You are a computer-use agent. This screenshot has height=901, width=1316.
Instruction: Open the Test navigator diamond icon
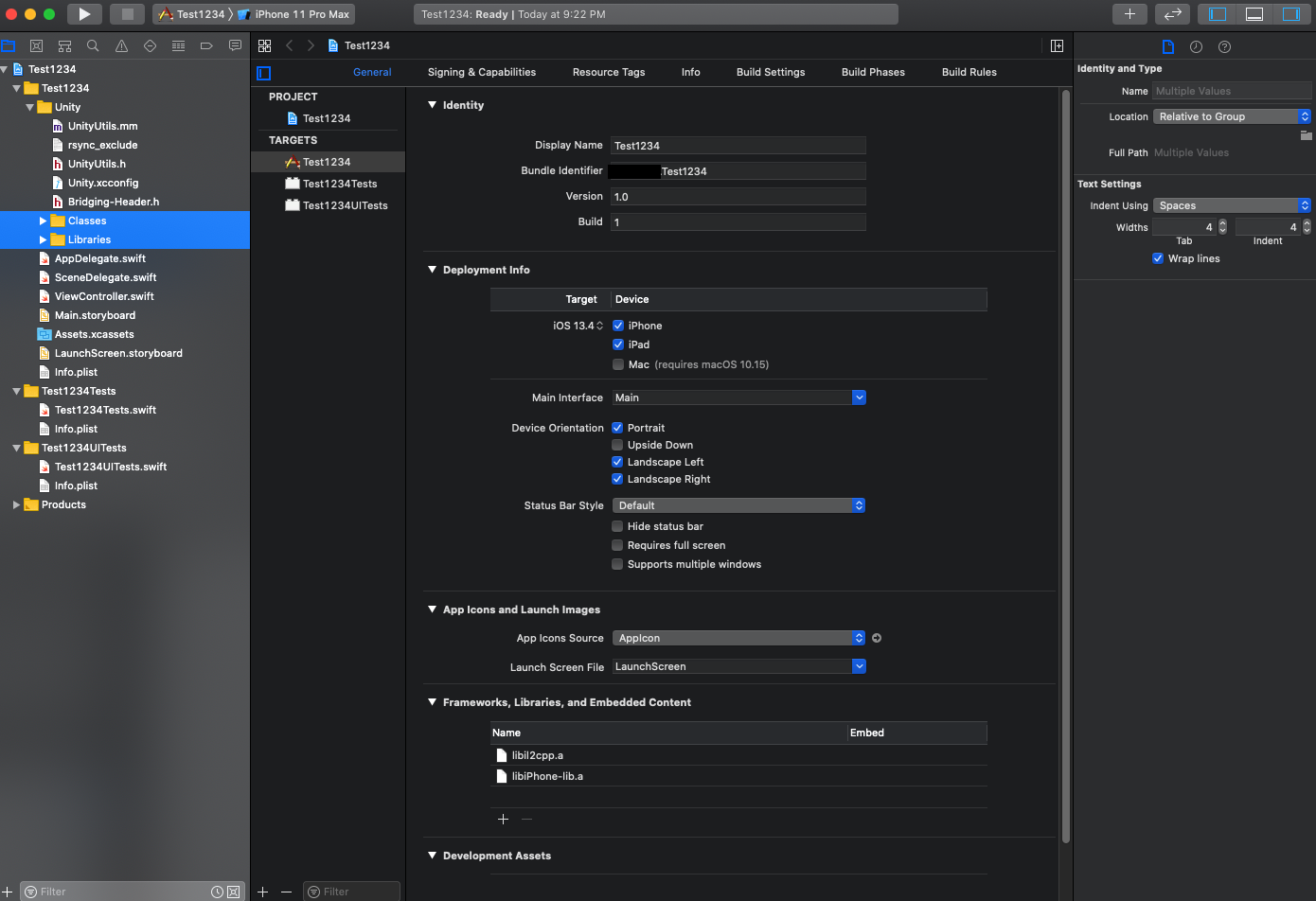(150, 45)
